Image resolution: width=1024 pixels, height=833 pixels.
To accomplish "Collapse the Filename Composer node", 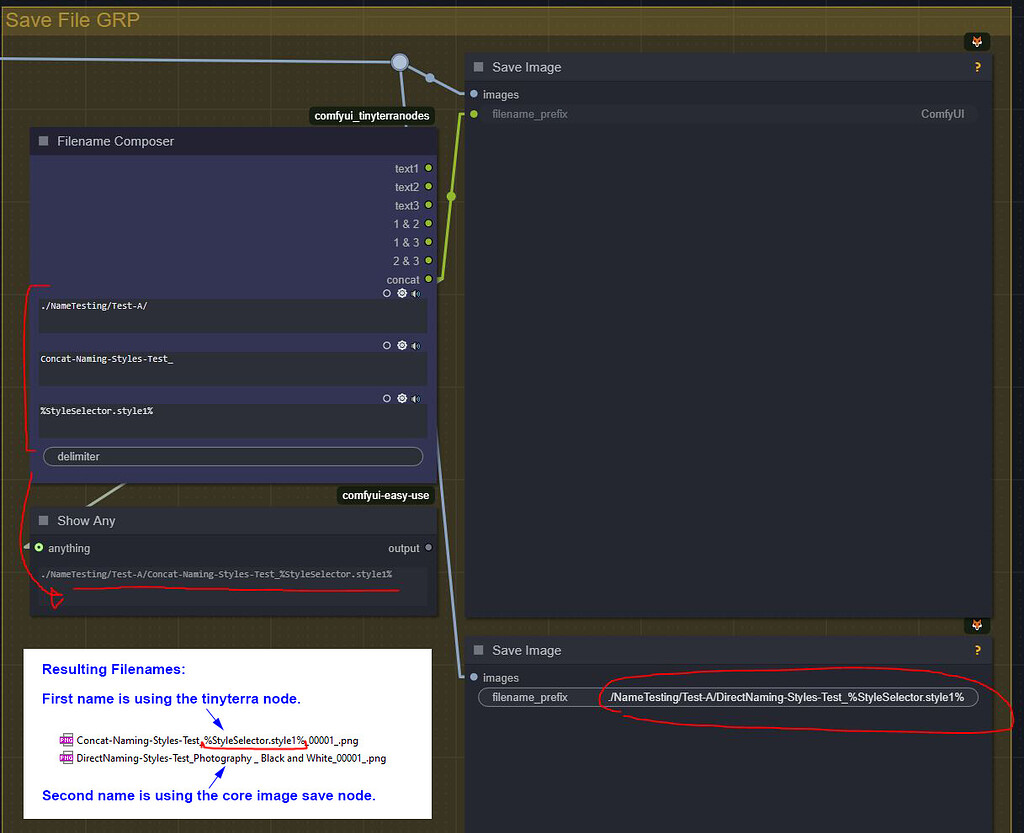I will click(x=42, y=141).
